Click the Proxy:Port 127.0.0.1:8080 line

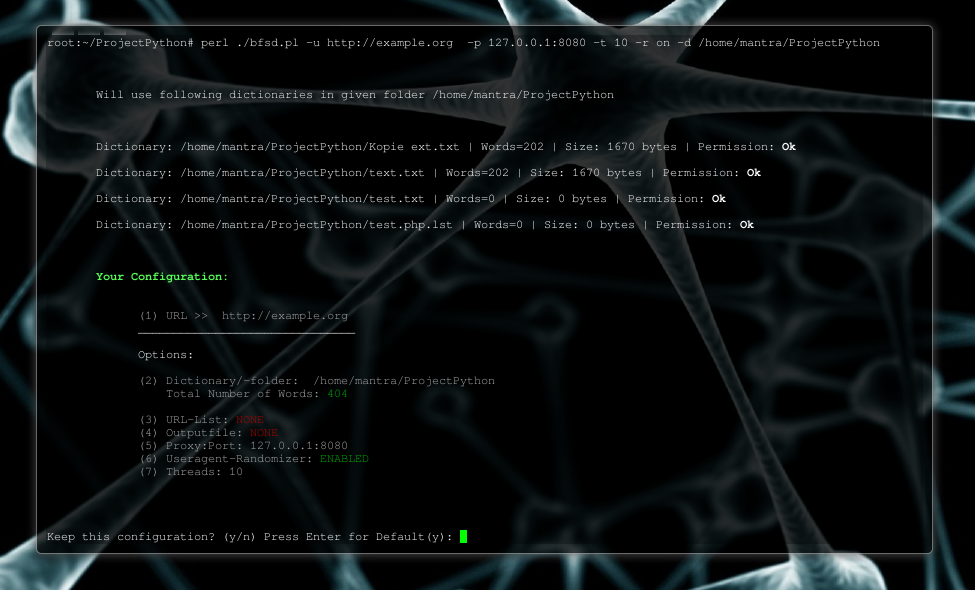[x=243, y=446]
